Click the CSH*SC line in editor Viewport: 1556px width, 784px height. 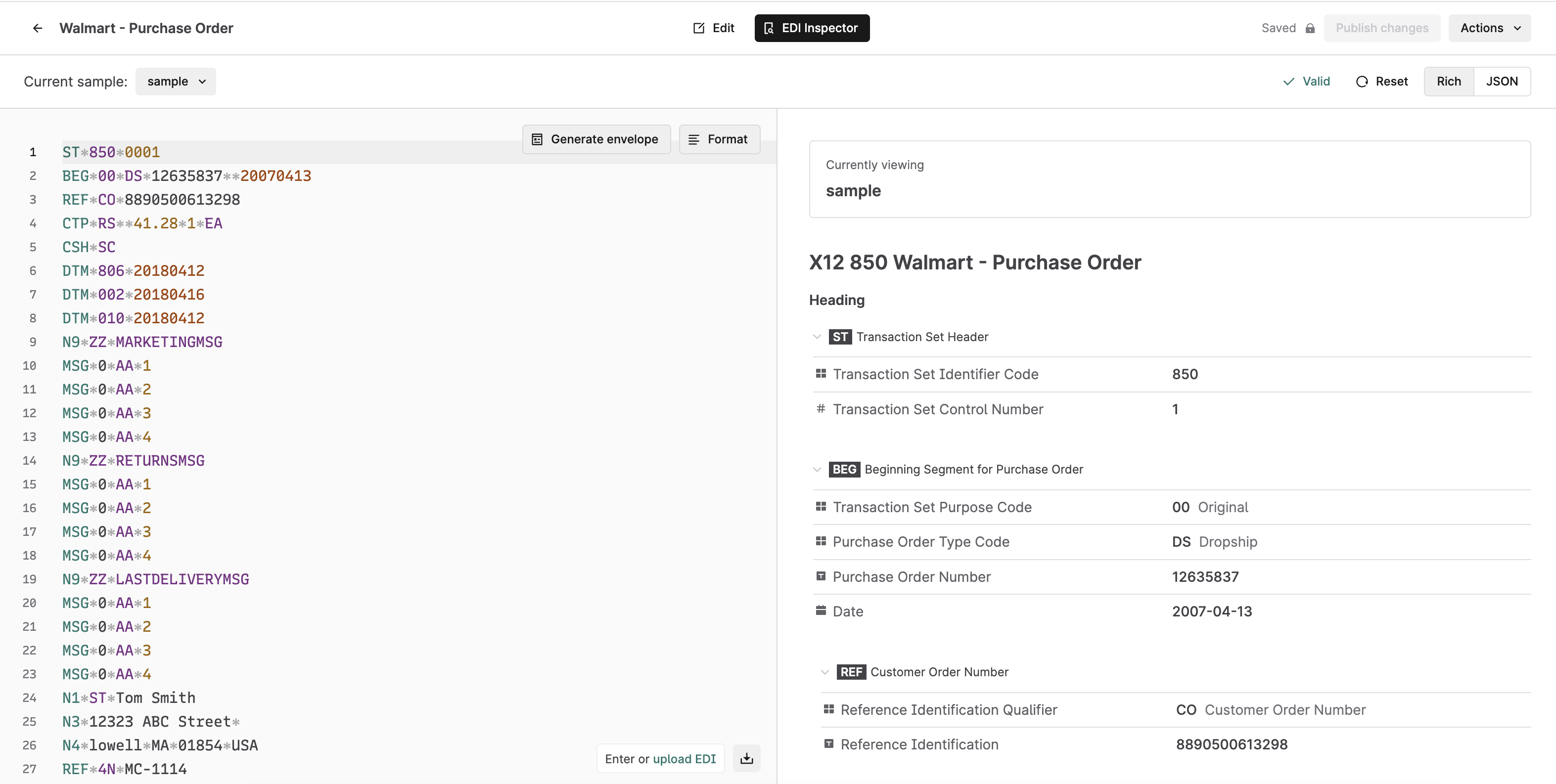click(x=89, y=247)
